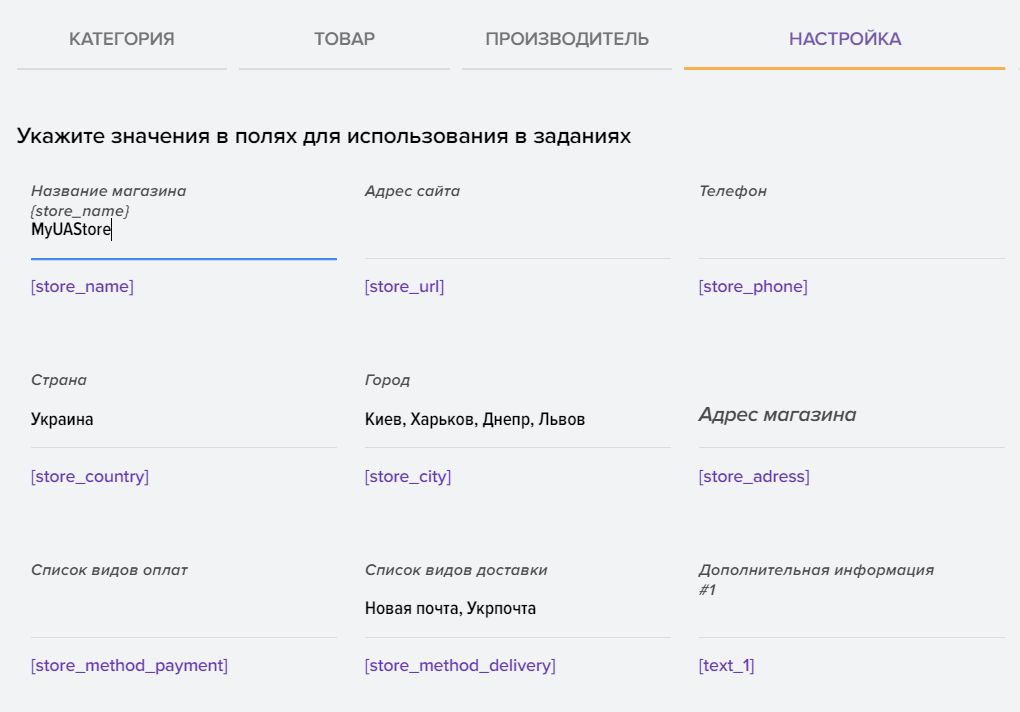Switch to the Категория tab

click(122, 40)
